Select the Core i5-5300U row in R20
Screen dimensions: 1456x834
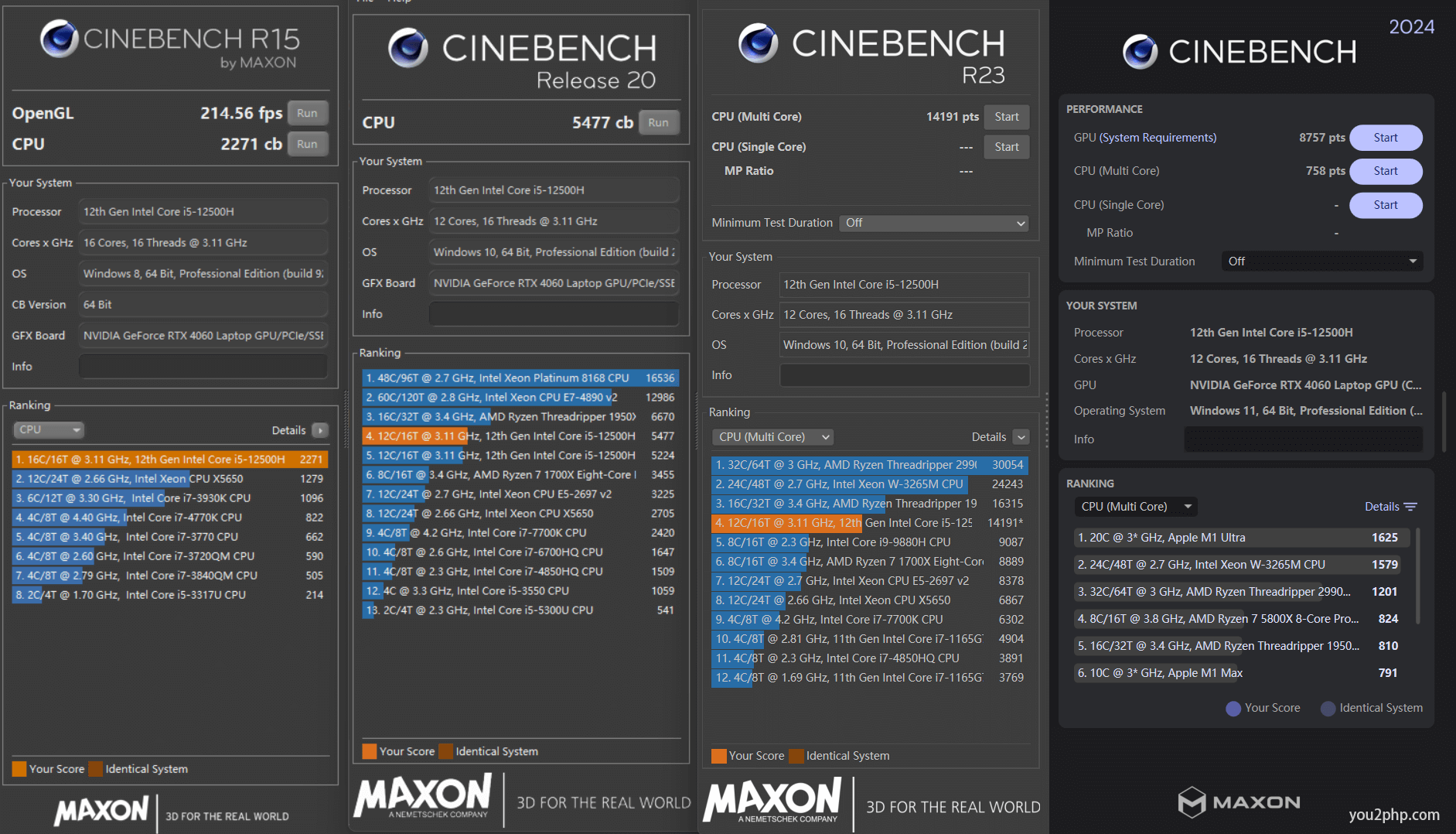(x=520, y=610)
